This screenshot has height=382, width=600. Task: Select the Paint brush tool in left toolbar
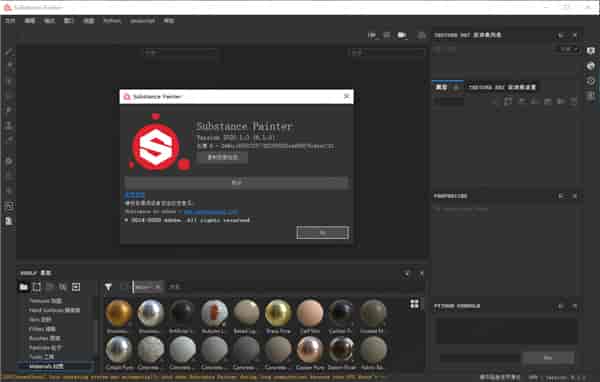click(x=9, y=52)
